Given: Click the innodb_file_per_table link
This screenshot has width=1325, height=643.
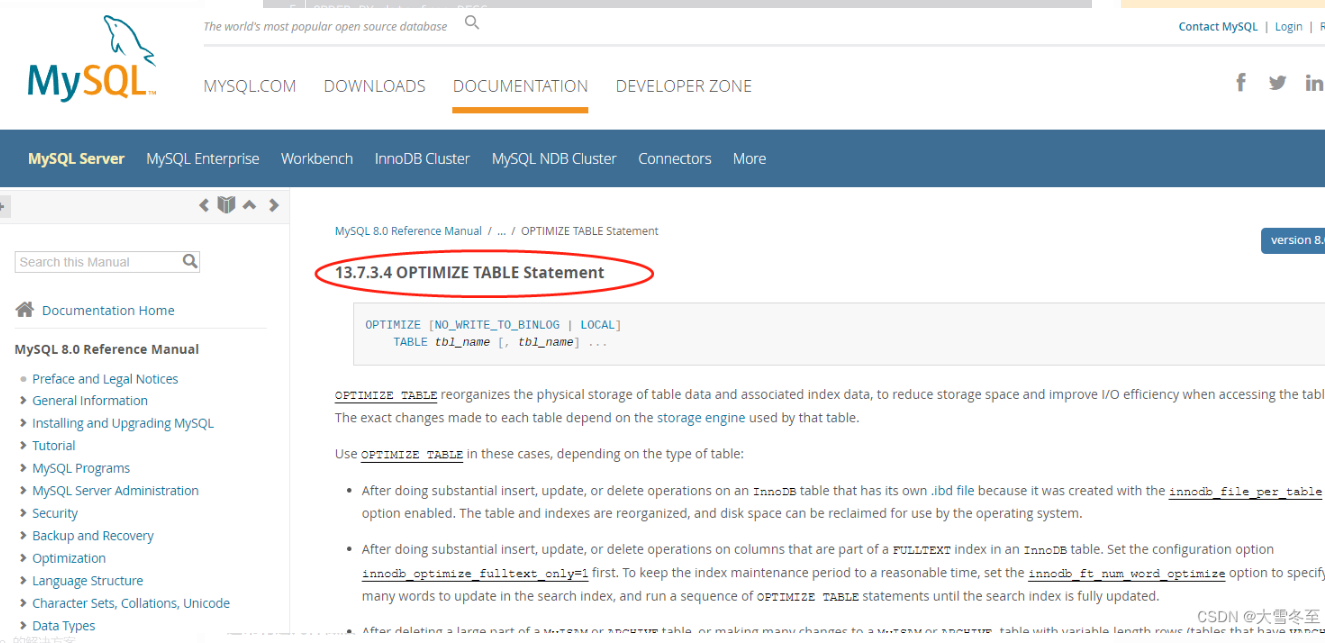Looking at the screenshot, I should pos(1244,490).
